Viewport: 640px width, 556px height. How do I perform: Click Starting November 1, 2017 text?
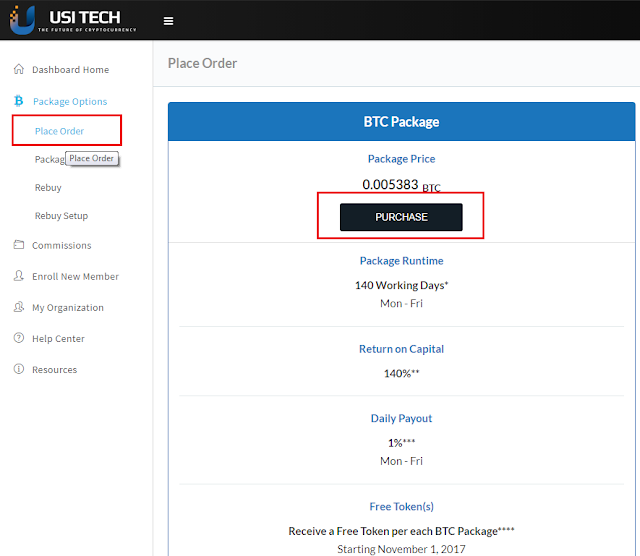tap(402, 549)
